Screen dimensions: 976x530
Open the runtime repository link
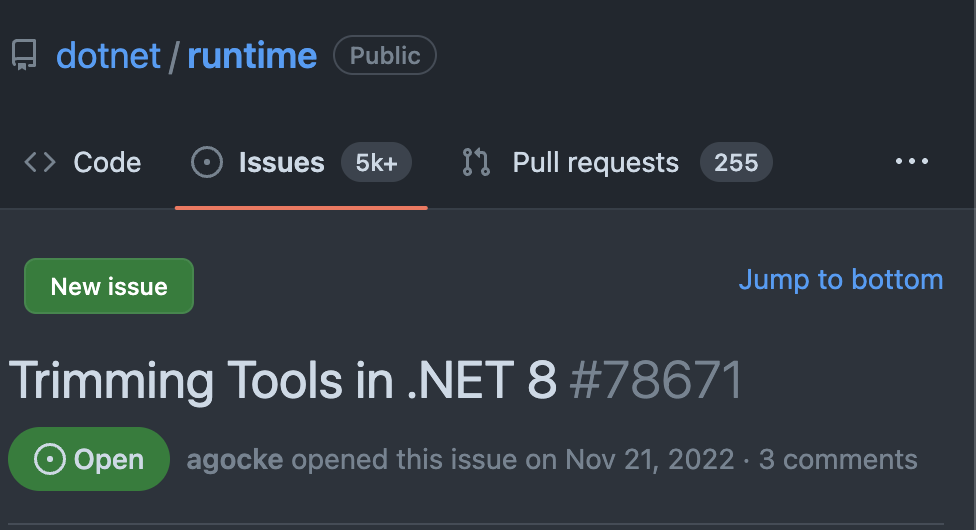tap(252, 56)
